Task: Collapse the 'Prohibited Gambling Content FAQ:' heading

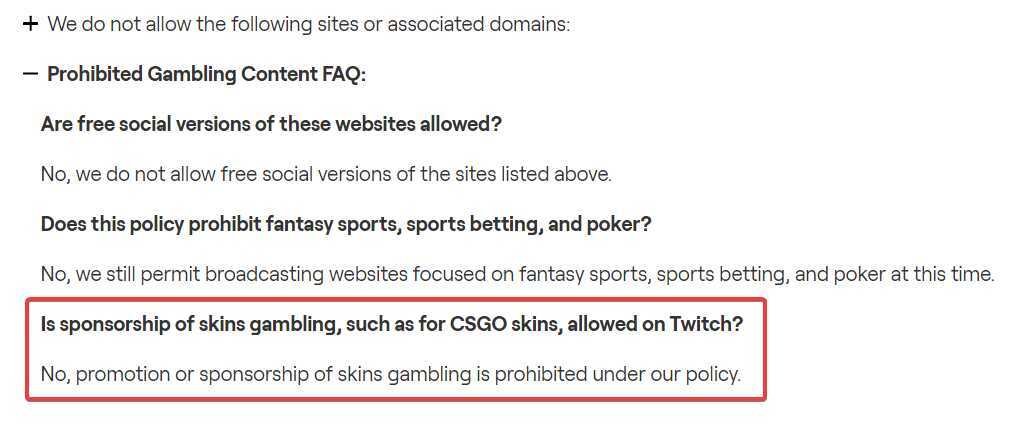Action: coord(206,74)
